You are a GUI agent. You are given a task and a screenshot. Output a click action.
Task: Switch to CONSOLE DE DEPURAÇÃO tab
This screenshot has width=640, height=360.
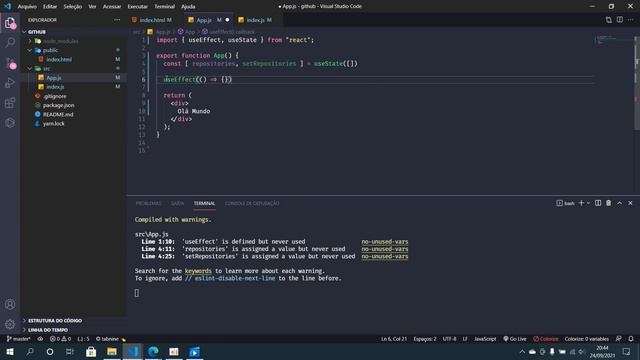click(x=252, y=203)
